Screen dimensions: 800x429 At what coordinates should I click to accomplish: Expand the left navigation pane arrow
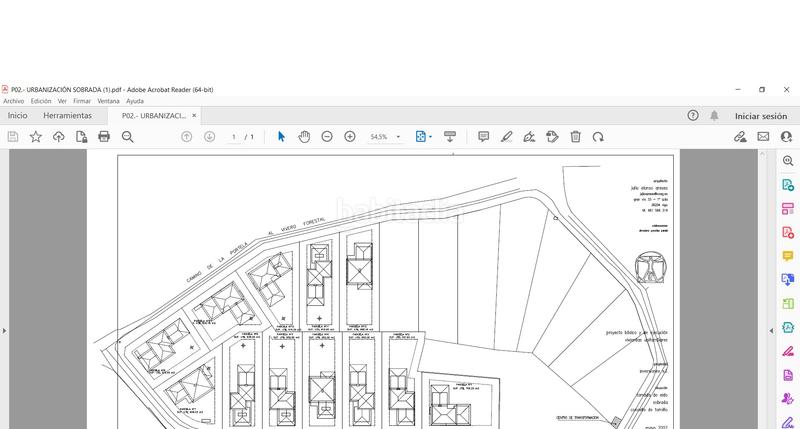point(4,331)
